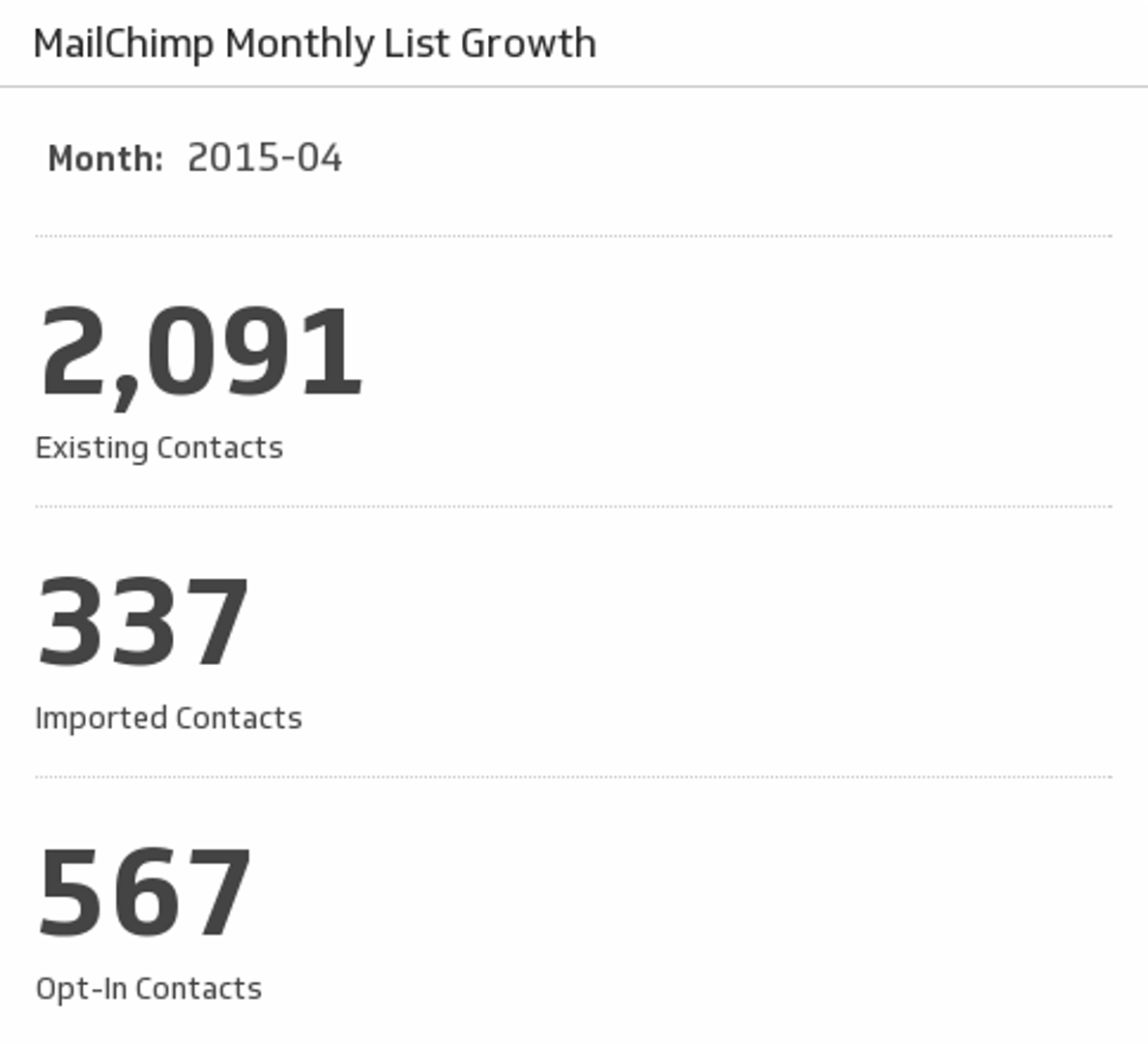The width and height of the screenshot is (1148, 1044).
Task: Click "Contacts" in the Opt-In Contacts label
Action: (198, 989)
